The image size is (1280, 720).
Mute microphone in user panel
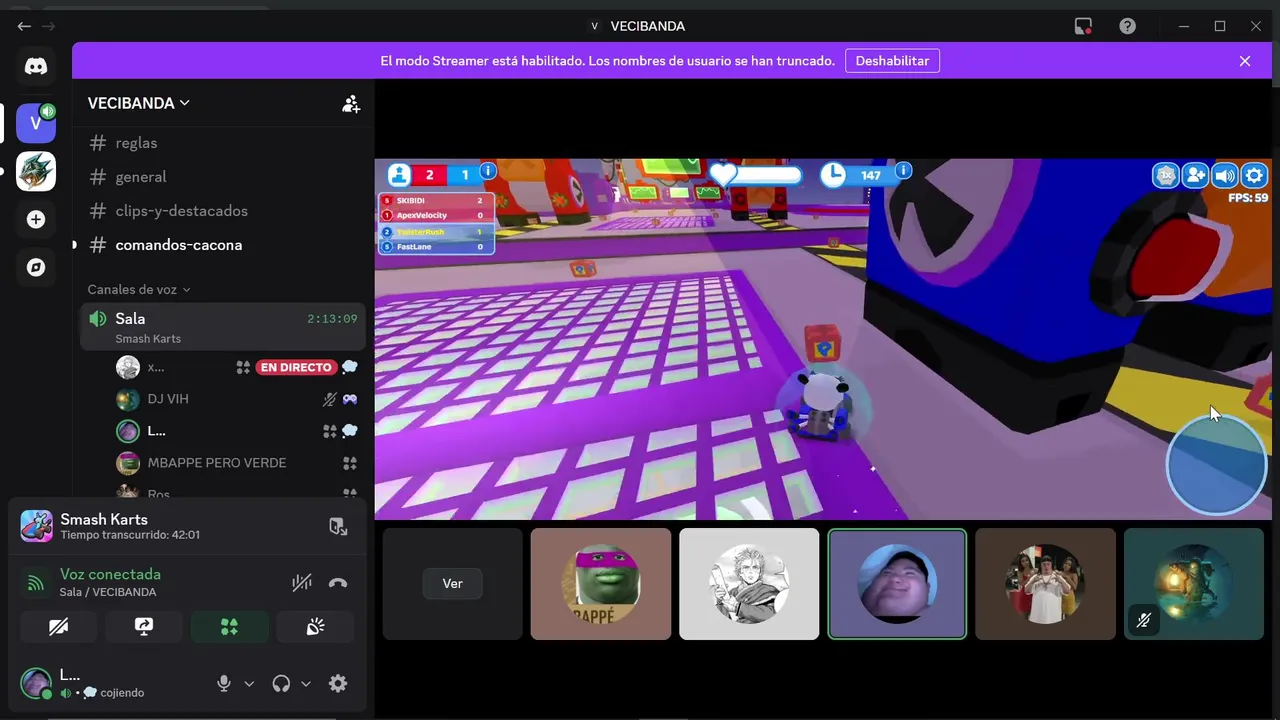tap(224, 683)
